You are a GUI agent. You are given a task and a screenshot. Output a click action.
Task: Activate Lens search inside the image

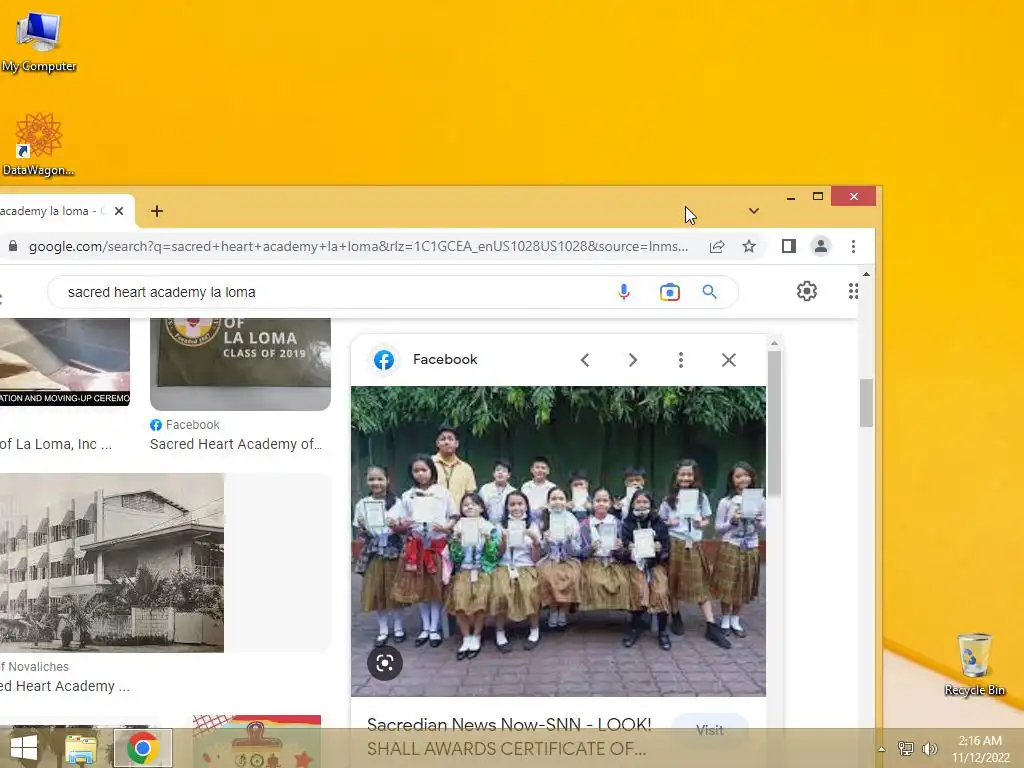point(385,663)
